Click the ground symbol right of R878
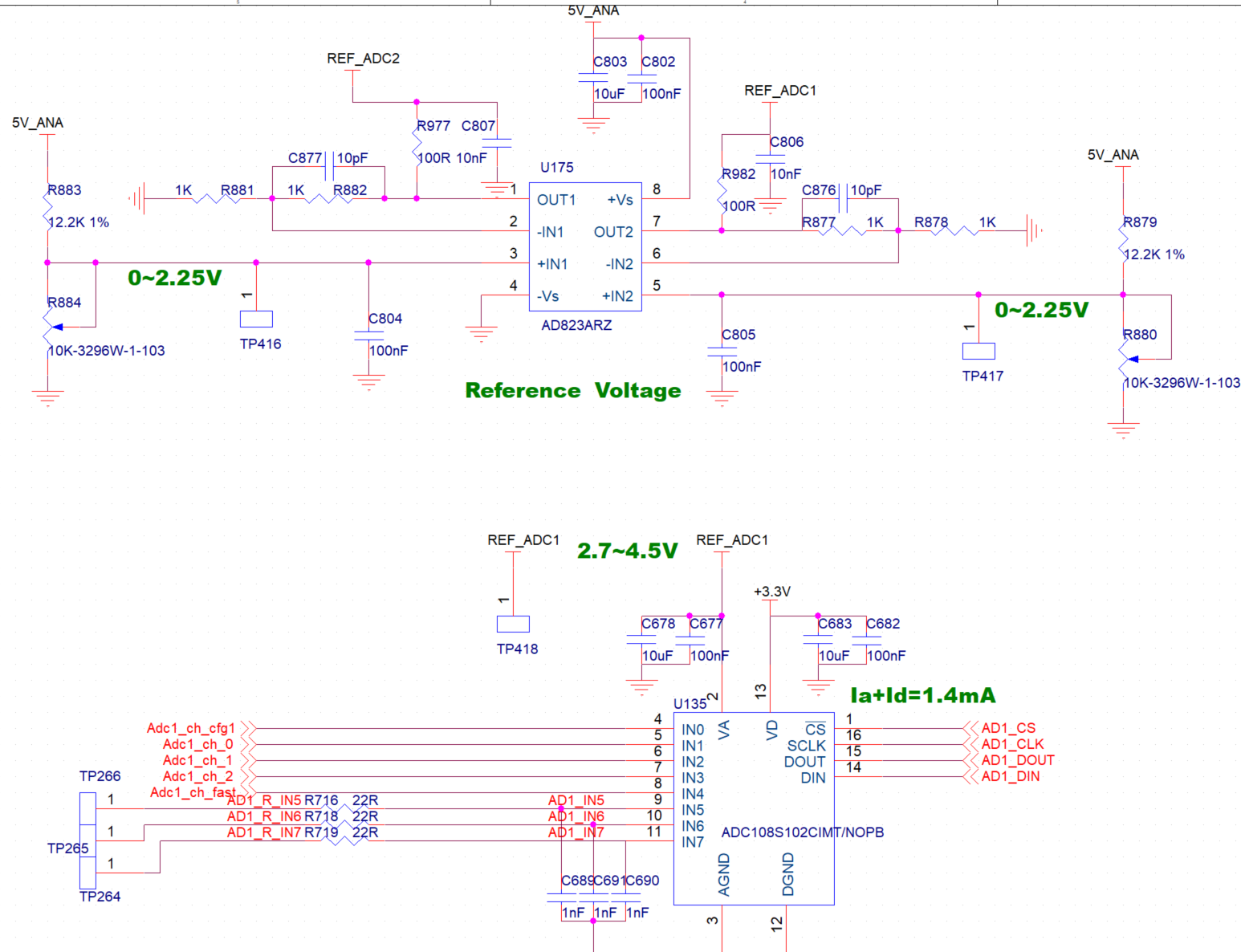This screenshot has width=1241, height=952. coord(1034,230)
